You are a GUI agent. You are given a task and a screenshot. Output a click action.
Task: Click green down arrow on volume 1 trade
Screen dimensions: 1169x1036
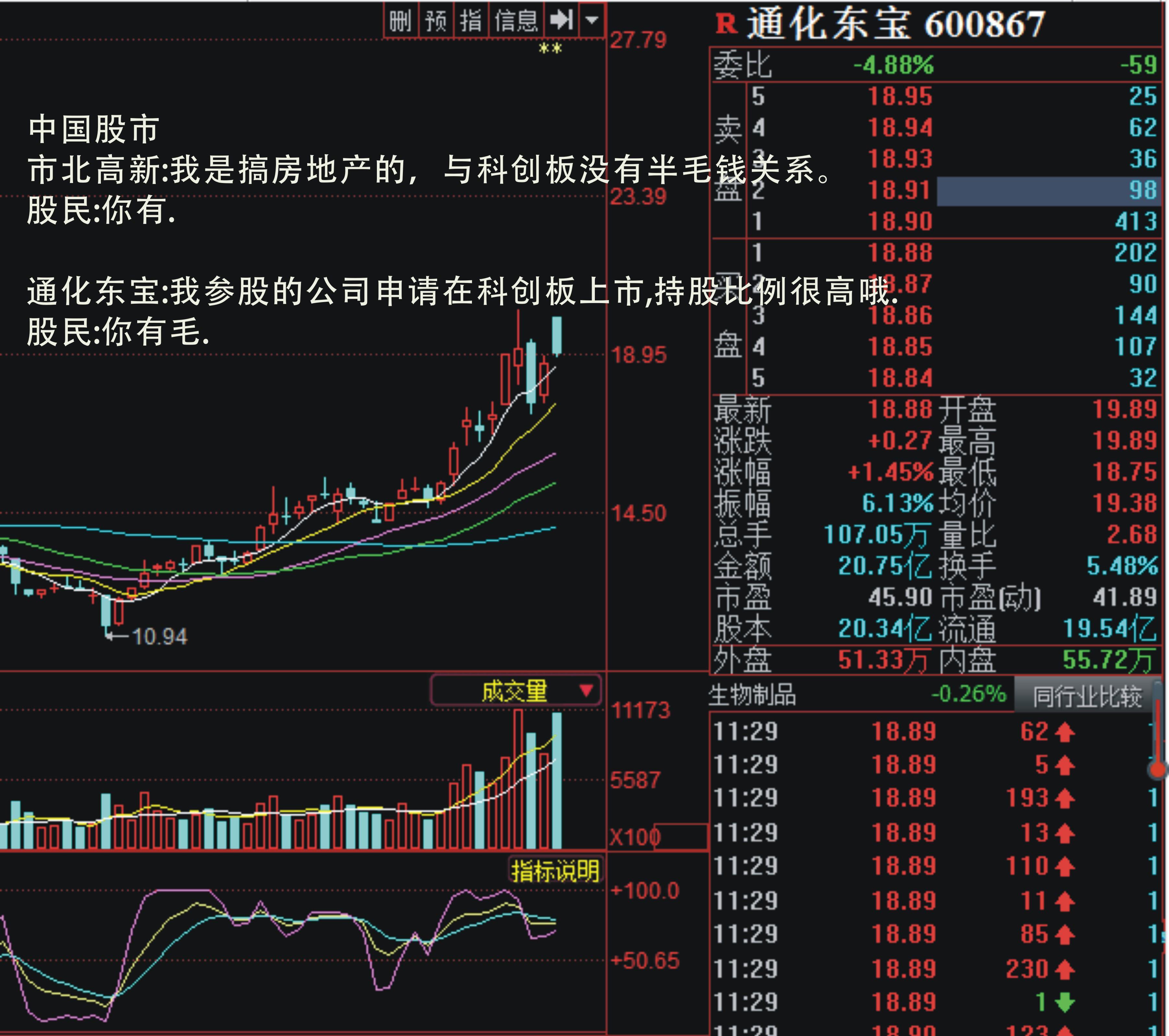tap(1064, 1002)
